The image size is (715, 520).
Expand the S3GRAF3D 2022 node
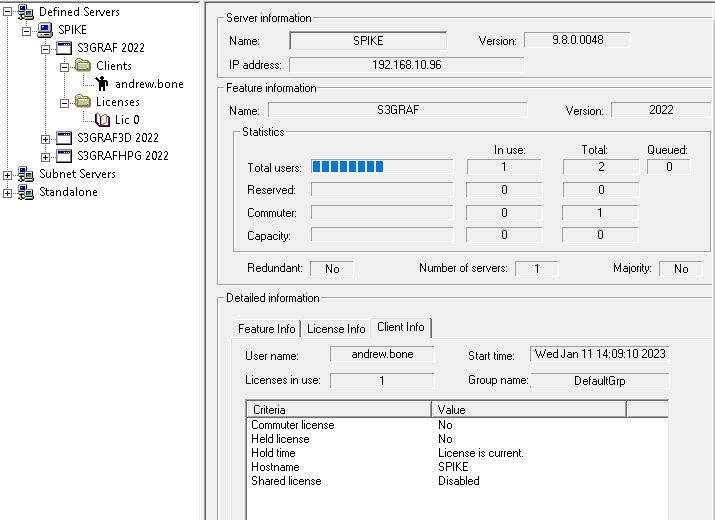click(x=46, y=139)
